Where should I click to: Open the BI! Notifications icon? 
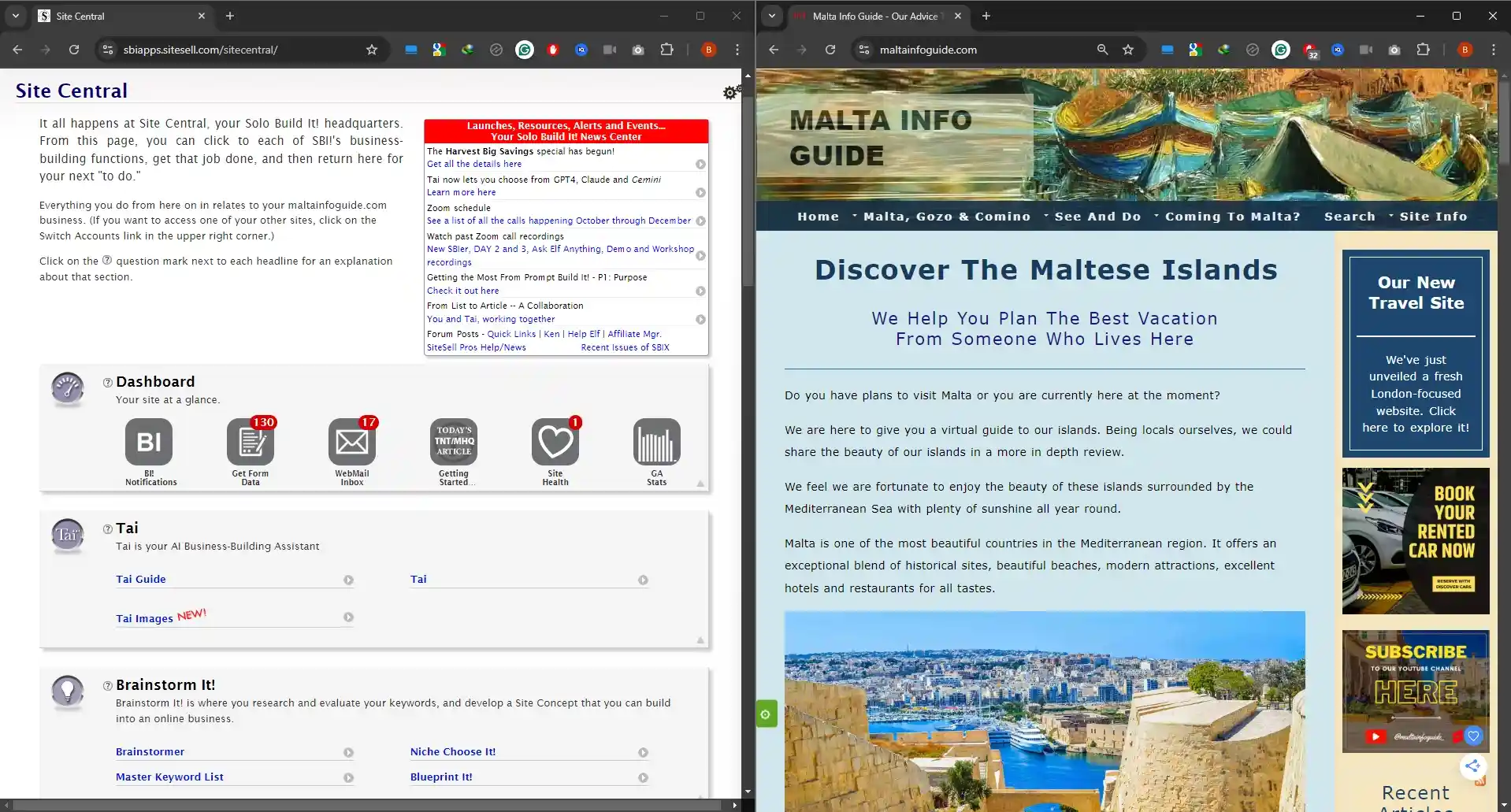(x=148, y=443)
